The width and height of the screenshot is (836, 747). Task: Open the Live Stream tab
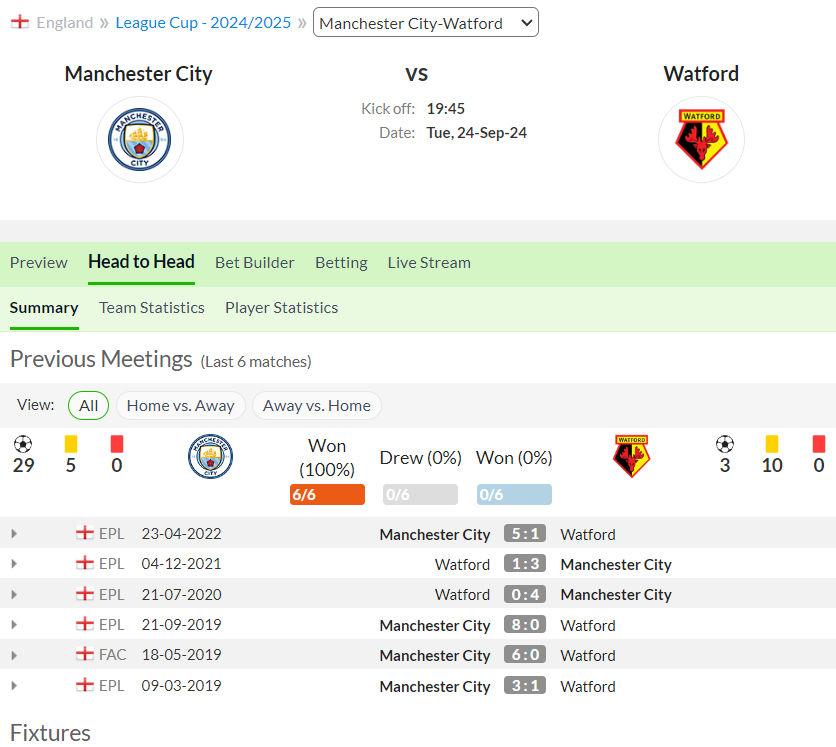point(429,263)
